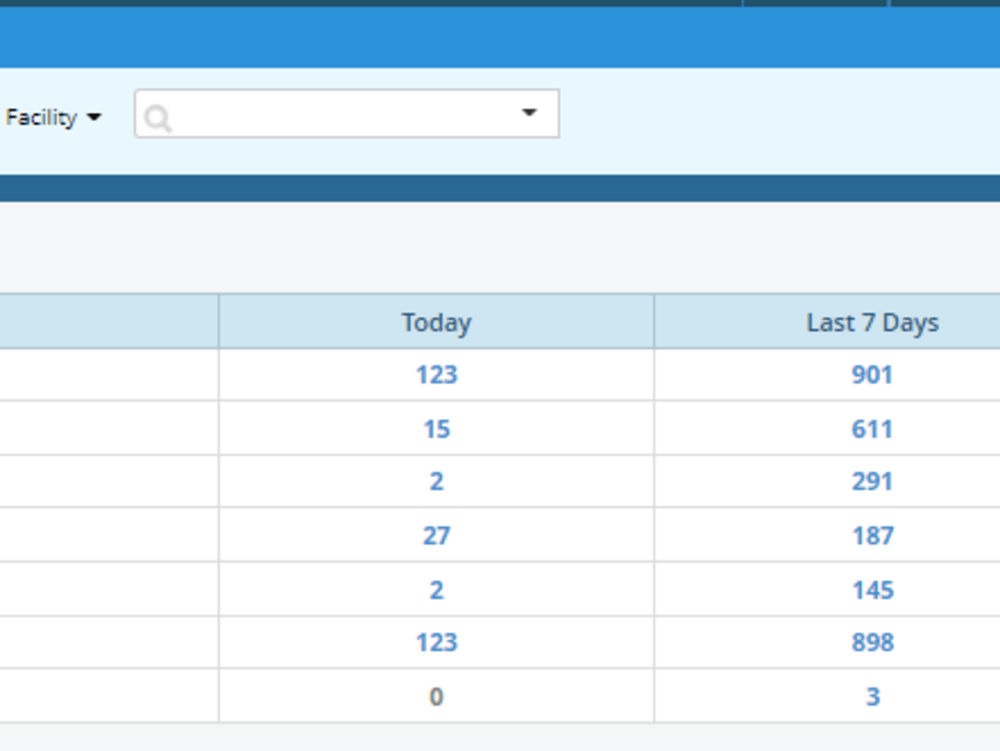Open the Today value 123 in first row

coord(436,375)
